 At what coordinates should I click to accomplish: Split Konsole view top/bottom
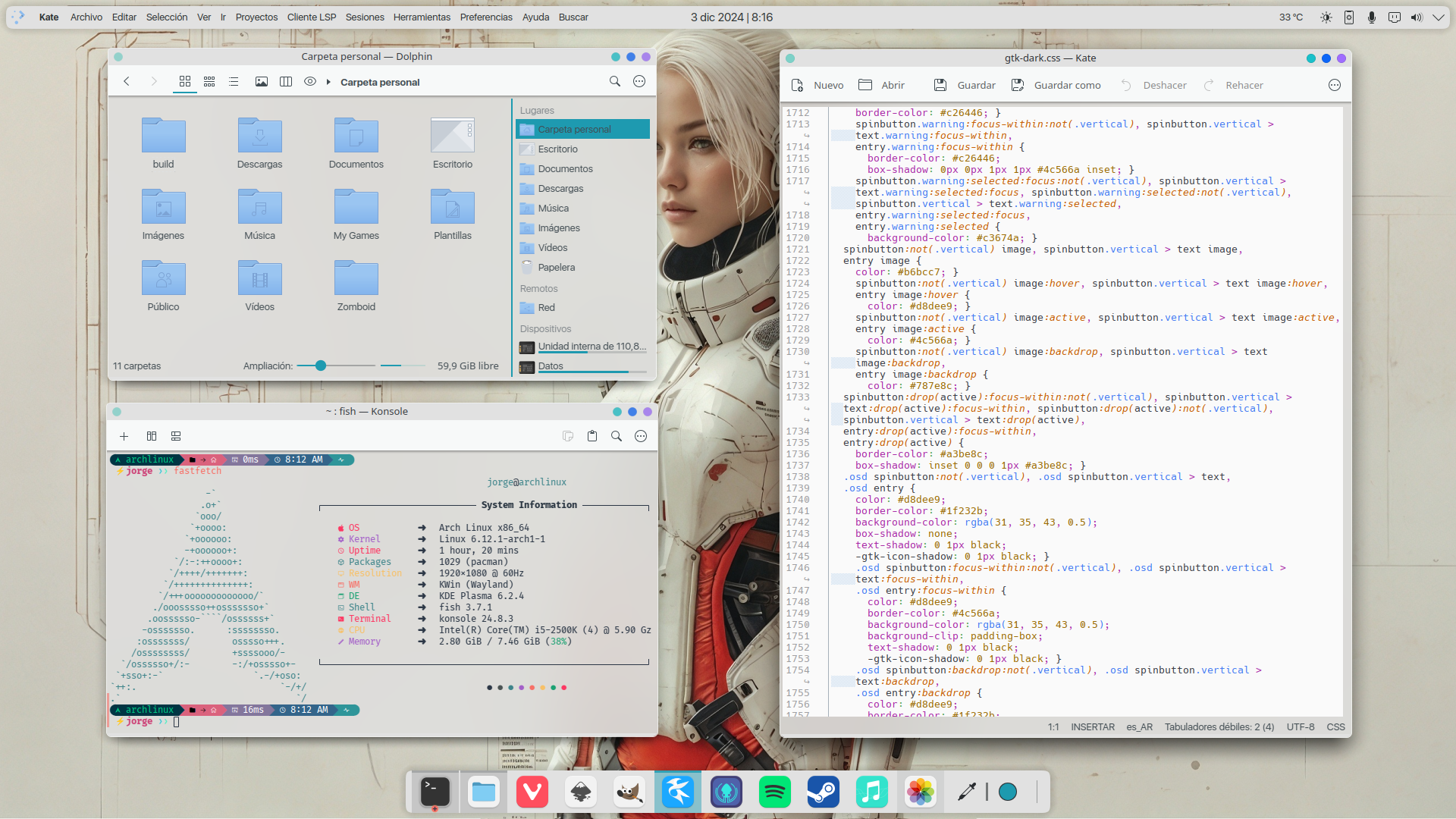point(176,436)
